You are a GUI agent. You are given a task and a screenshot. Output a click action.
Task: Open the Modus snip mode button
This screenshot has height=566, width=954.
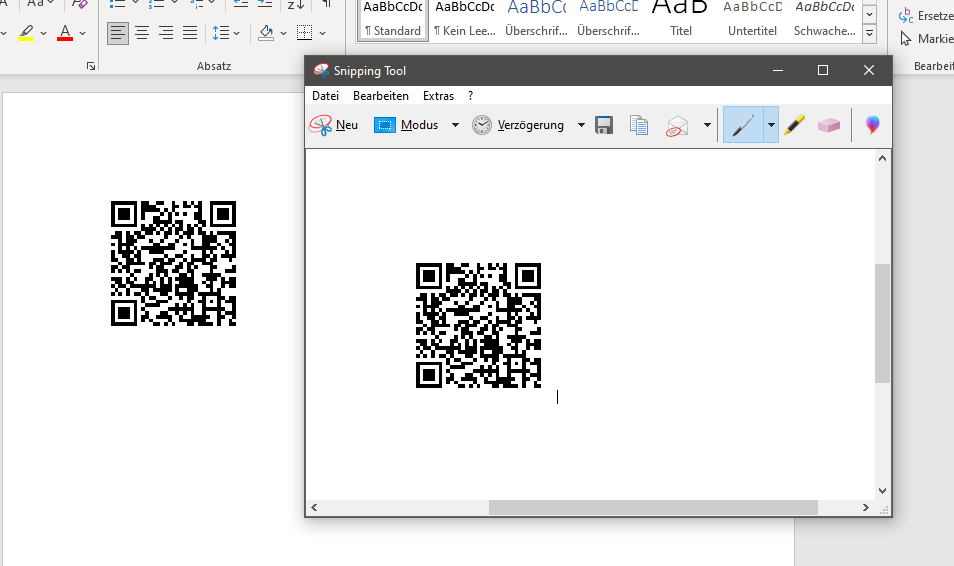pos(406,125)
